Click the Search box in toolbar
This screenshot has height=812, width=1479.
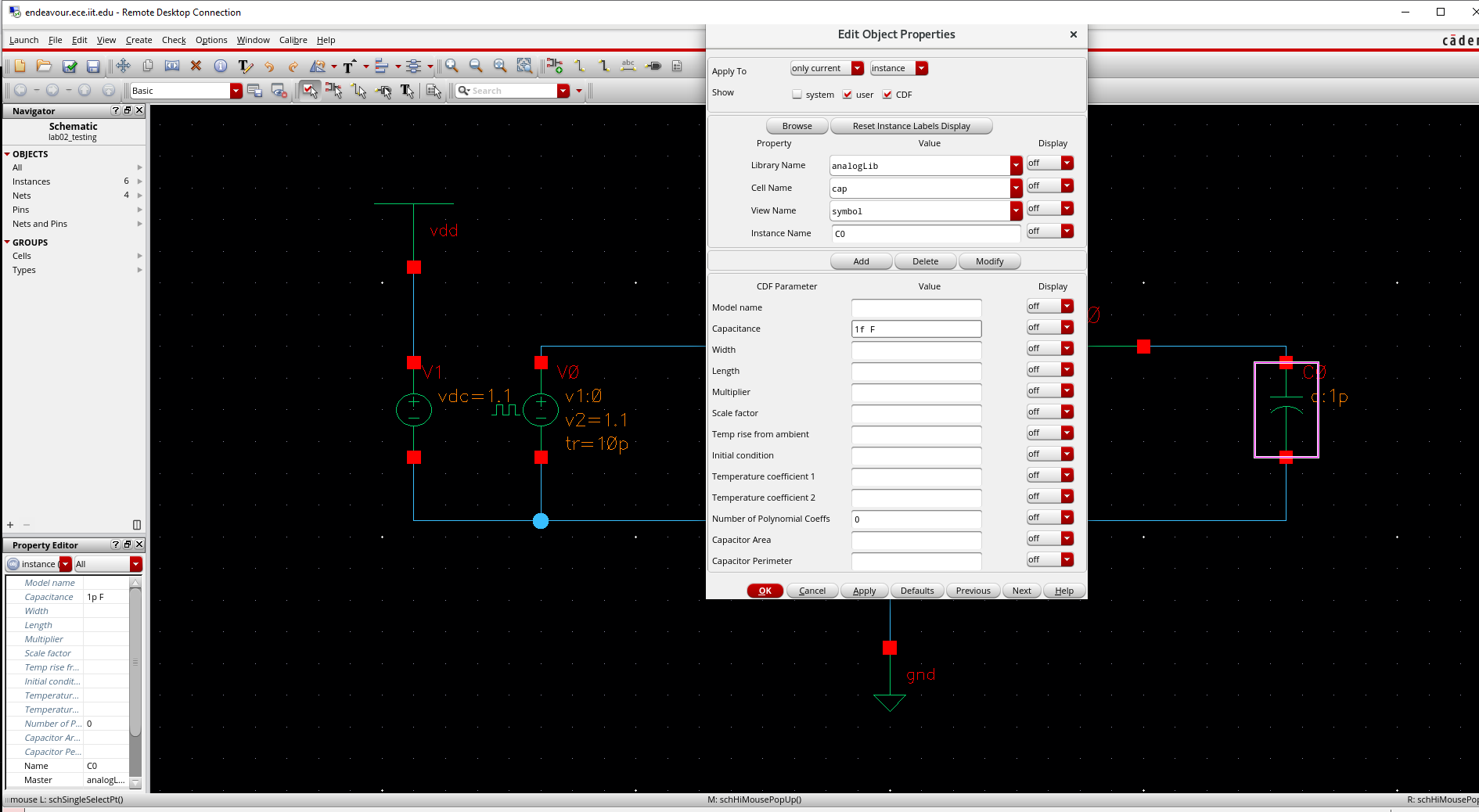click(x=513, y=91)
